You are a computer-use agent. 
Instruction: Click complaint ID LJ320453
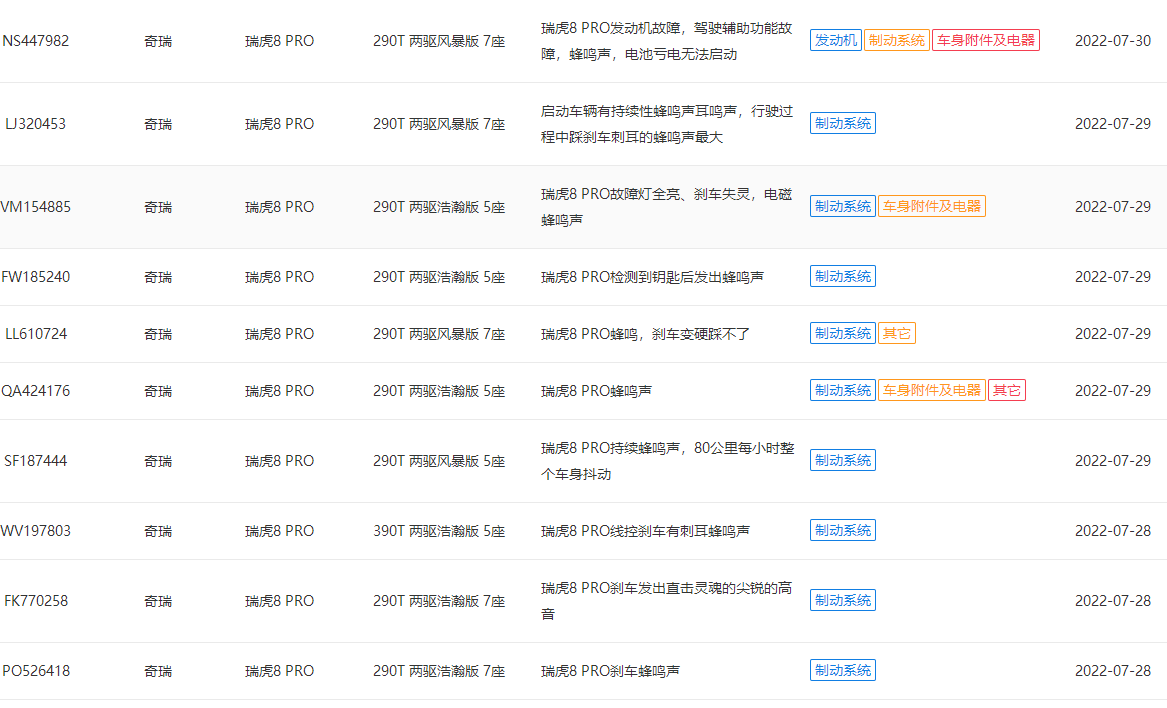coord(36,124)
